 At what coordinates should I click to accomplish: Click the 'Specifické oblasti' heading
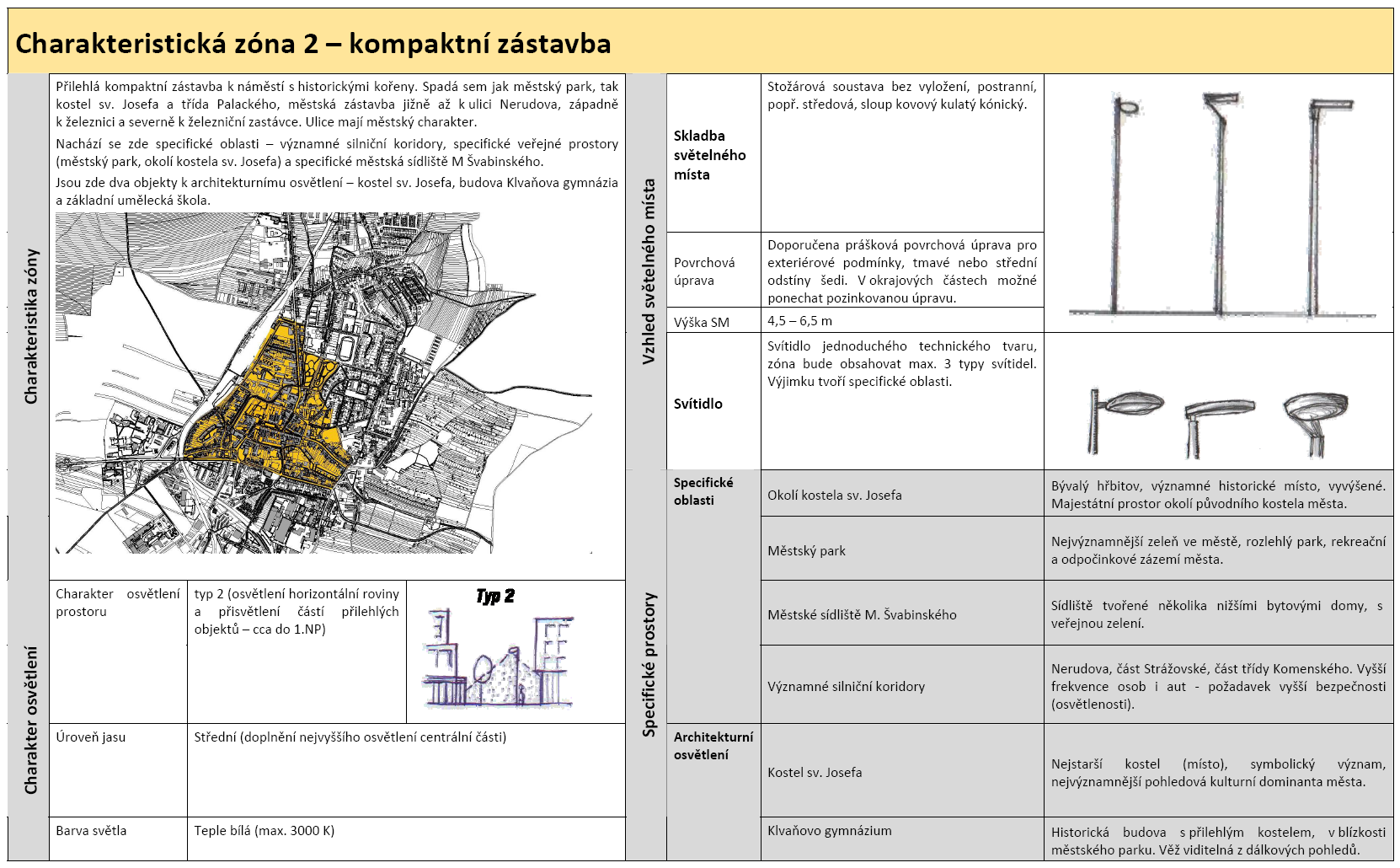tap(703, 491)
